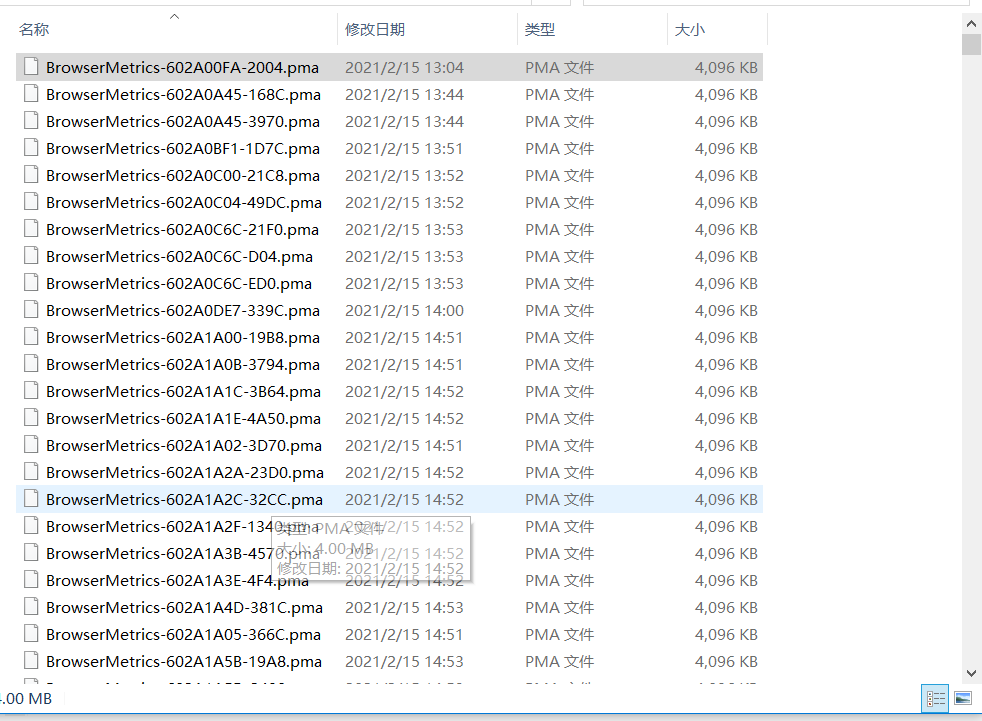
Task: Click file icon next to BrowserMetrics-602A1A5B-19A8.pma
Action: click(30, 661)
